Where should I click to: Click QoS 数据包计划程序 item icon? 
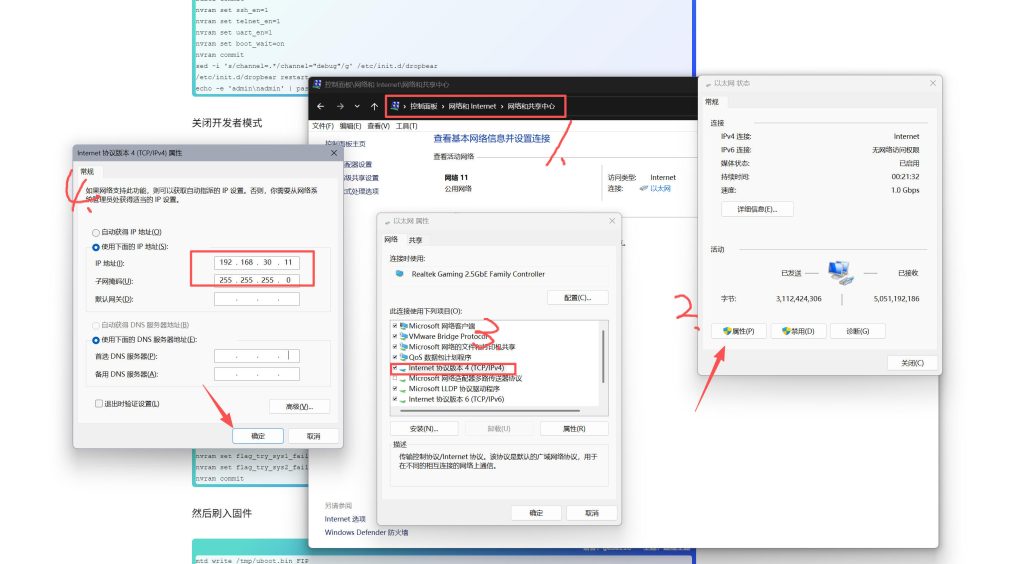coord(404,357)
